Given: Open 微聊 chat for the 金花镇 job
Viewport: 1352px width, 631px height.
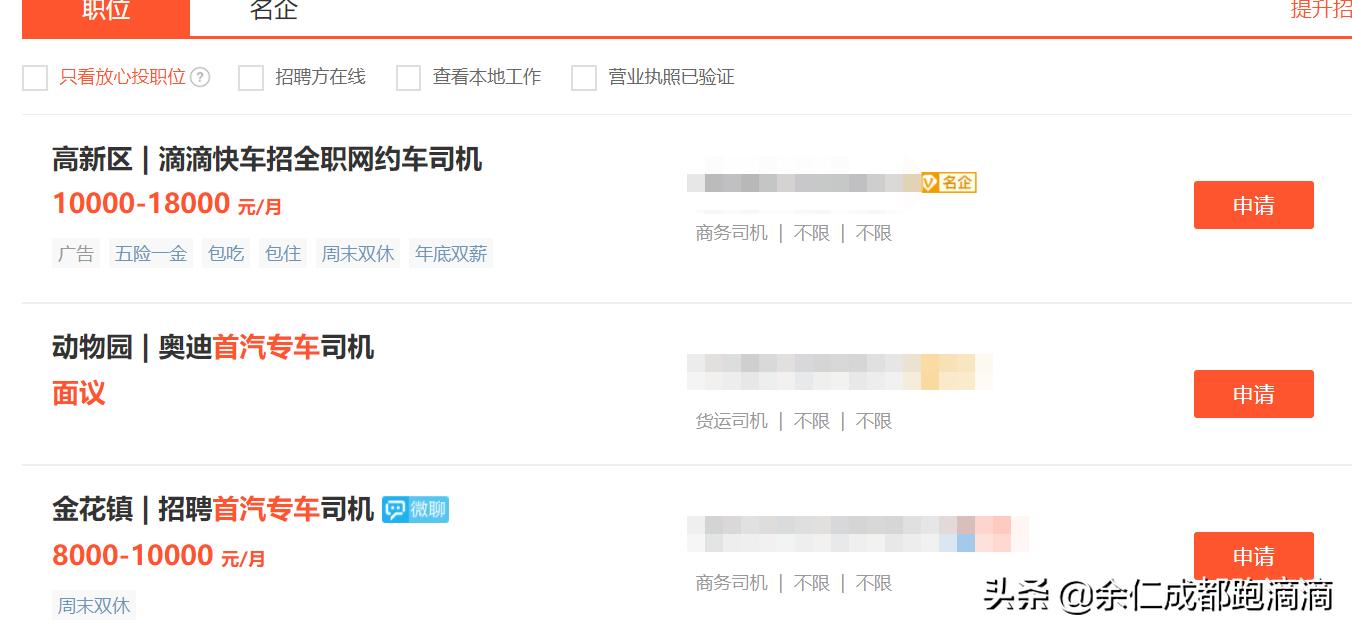Looking at the screenshot, I should 416,509.
